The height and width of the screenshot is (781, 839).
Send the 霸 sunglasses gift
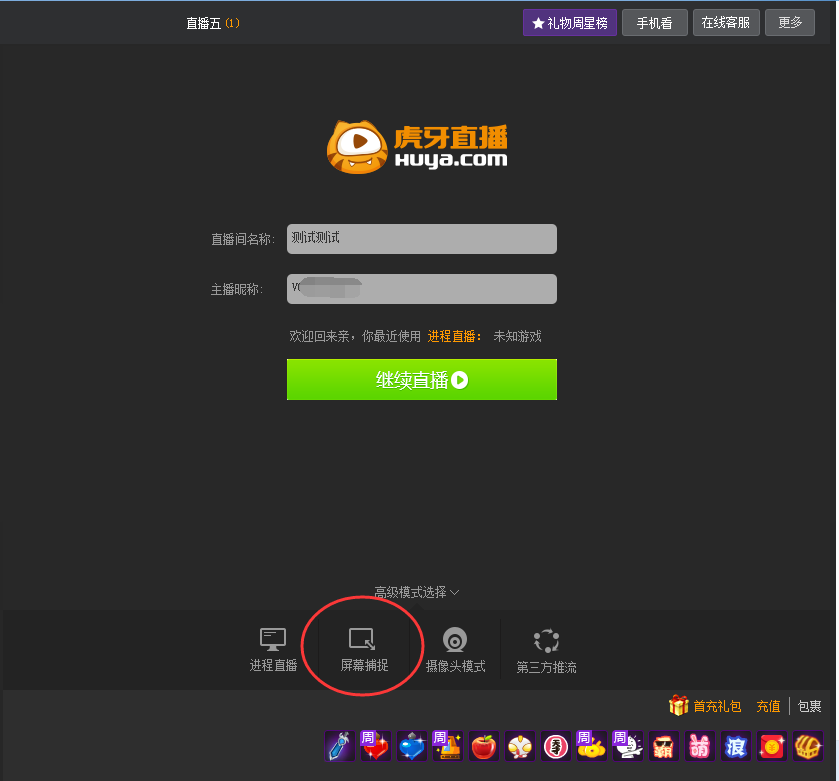coord(663,746)
